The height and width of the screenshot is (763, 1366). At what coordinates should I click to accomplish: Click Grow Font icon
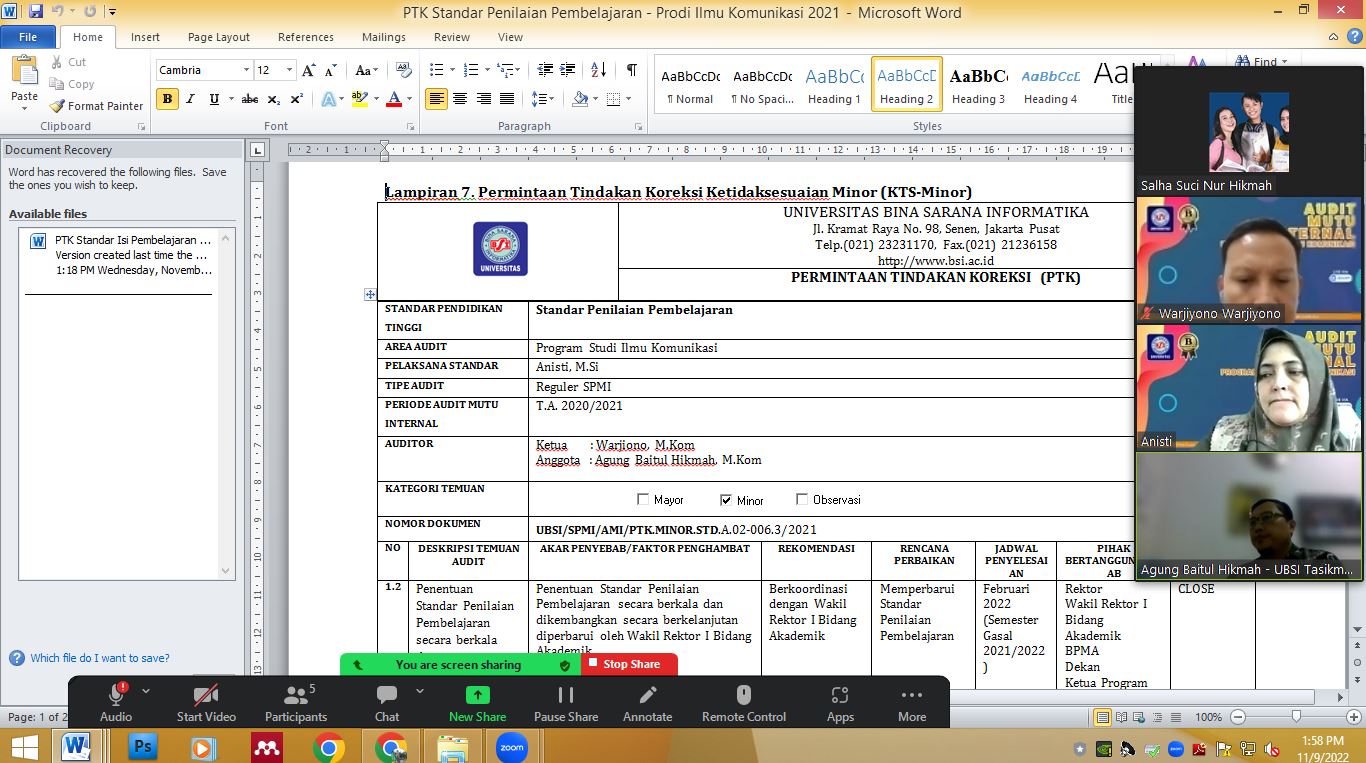coord(309,70)
